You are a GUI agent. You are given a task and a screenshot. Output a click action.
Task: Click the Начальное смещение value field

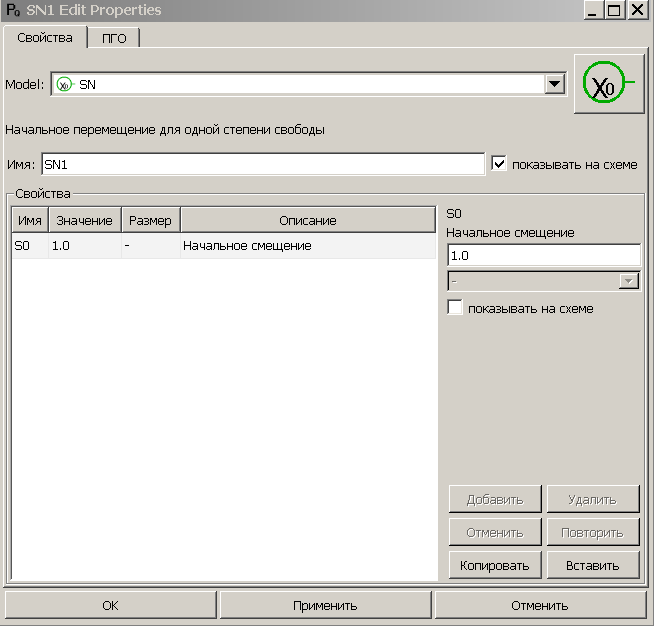click(543, 256)
